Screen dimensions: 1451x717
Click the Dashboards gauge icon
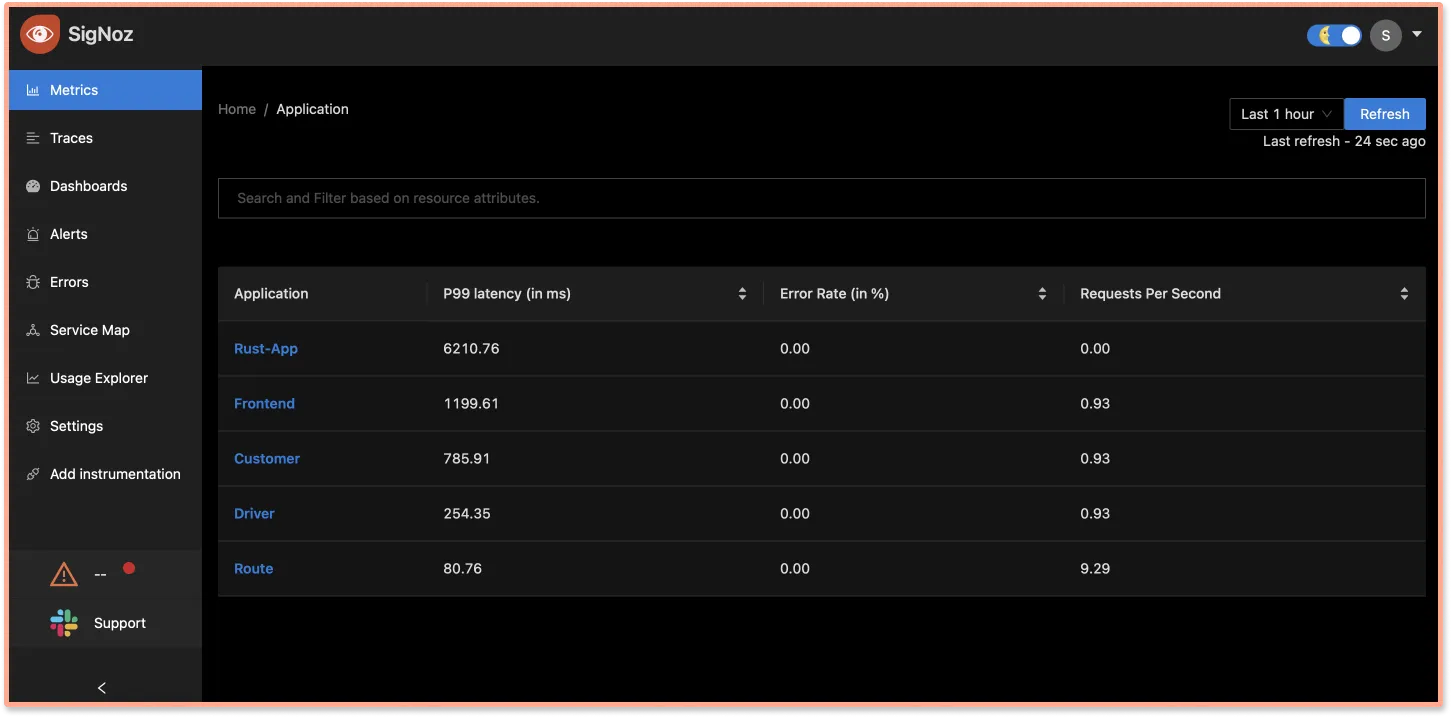pyautogui.click(x=33, y=186)
